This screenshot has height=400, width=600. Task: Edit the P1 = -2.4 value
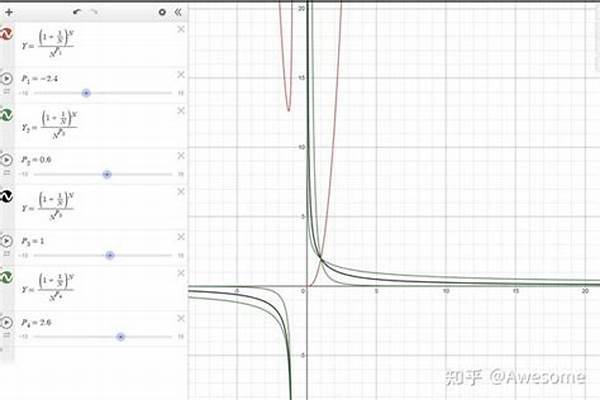39,79
